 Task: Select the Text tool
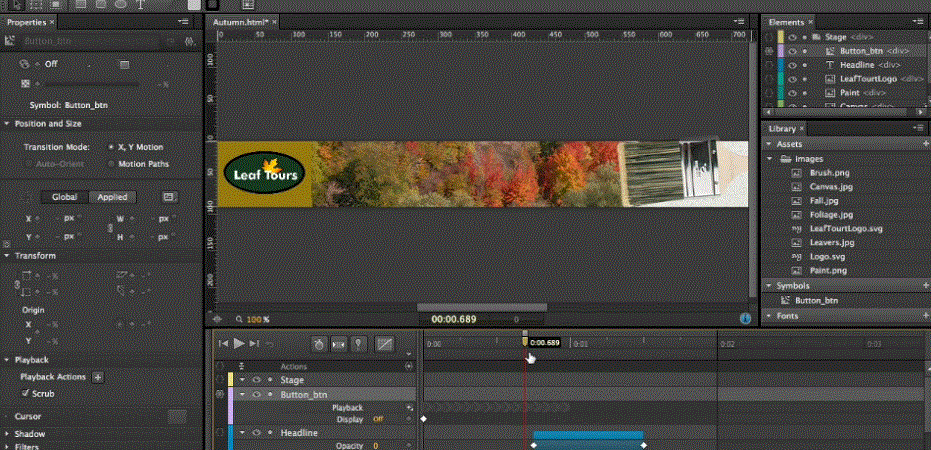coord(140,4)
